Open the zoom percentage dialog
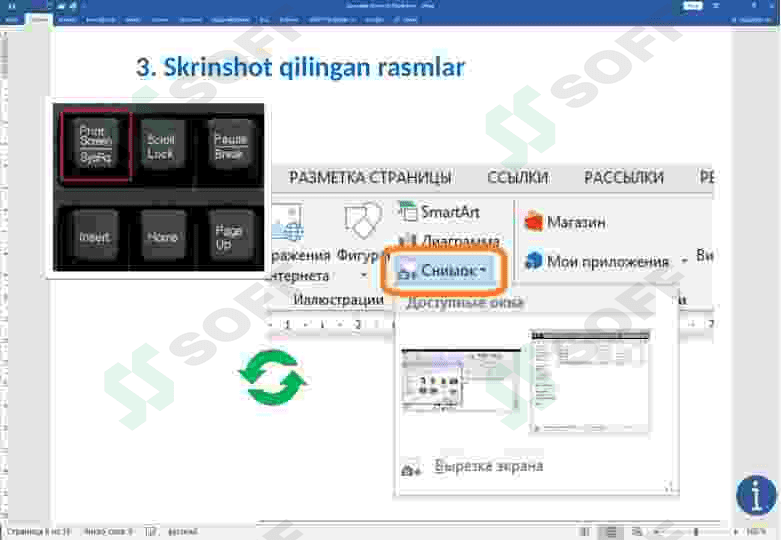The height and width of the screenshot is (540, 781). 756,533
